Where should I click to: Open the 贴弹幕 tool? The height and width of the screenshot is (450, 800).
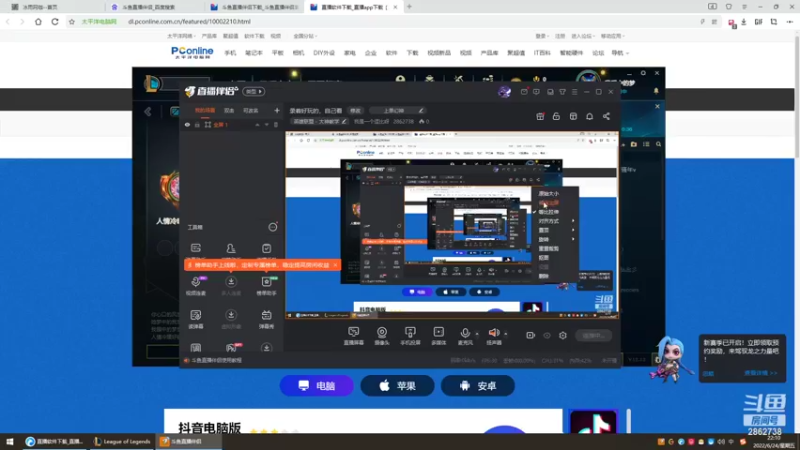(196, 319)
